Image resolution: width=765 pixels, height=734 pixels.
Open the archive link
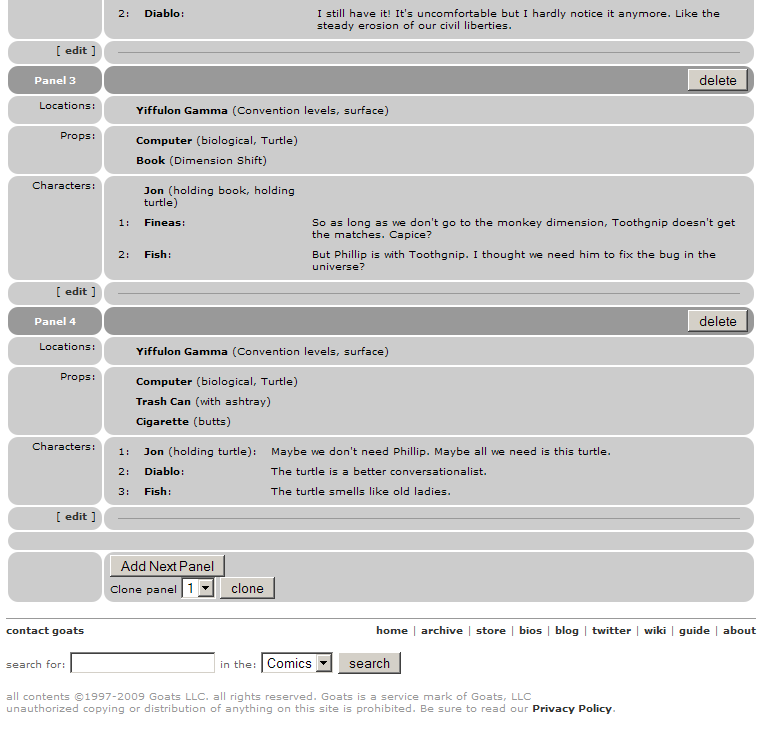441,631
